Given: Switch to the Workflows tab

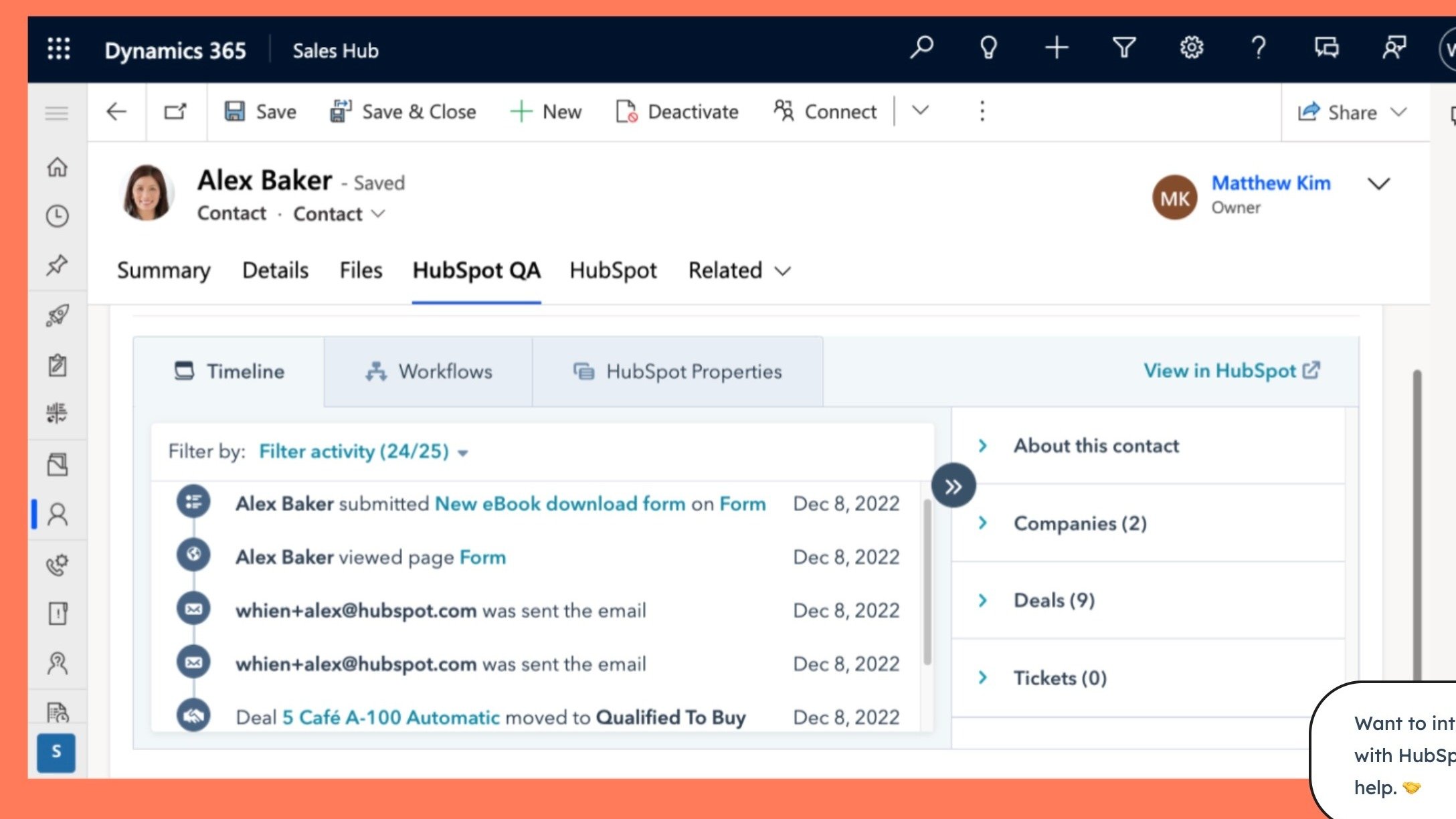Looking at the screenshot, I should [429, 371].
